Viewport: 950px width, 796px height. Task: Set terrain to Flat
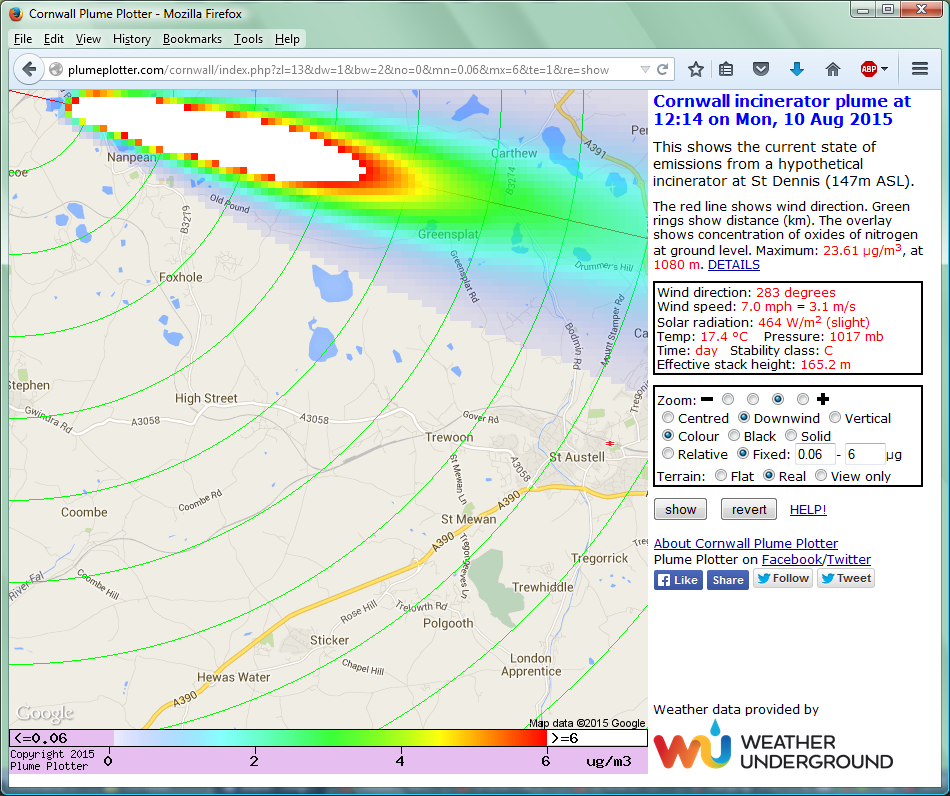[x=721, y=476]
